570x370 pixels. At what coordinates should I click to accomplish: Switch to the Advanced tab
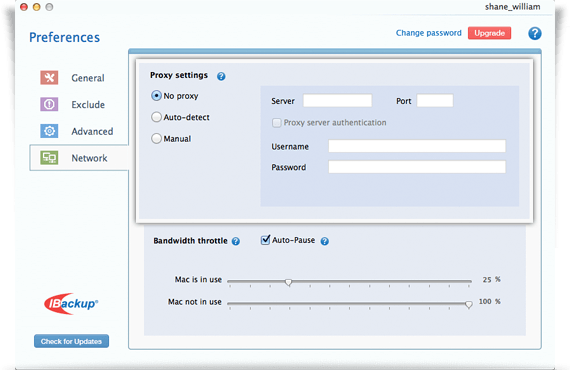tap(92, 131)
